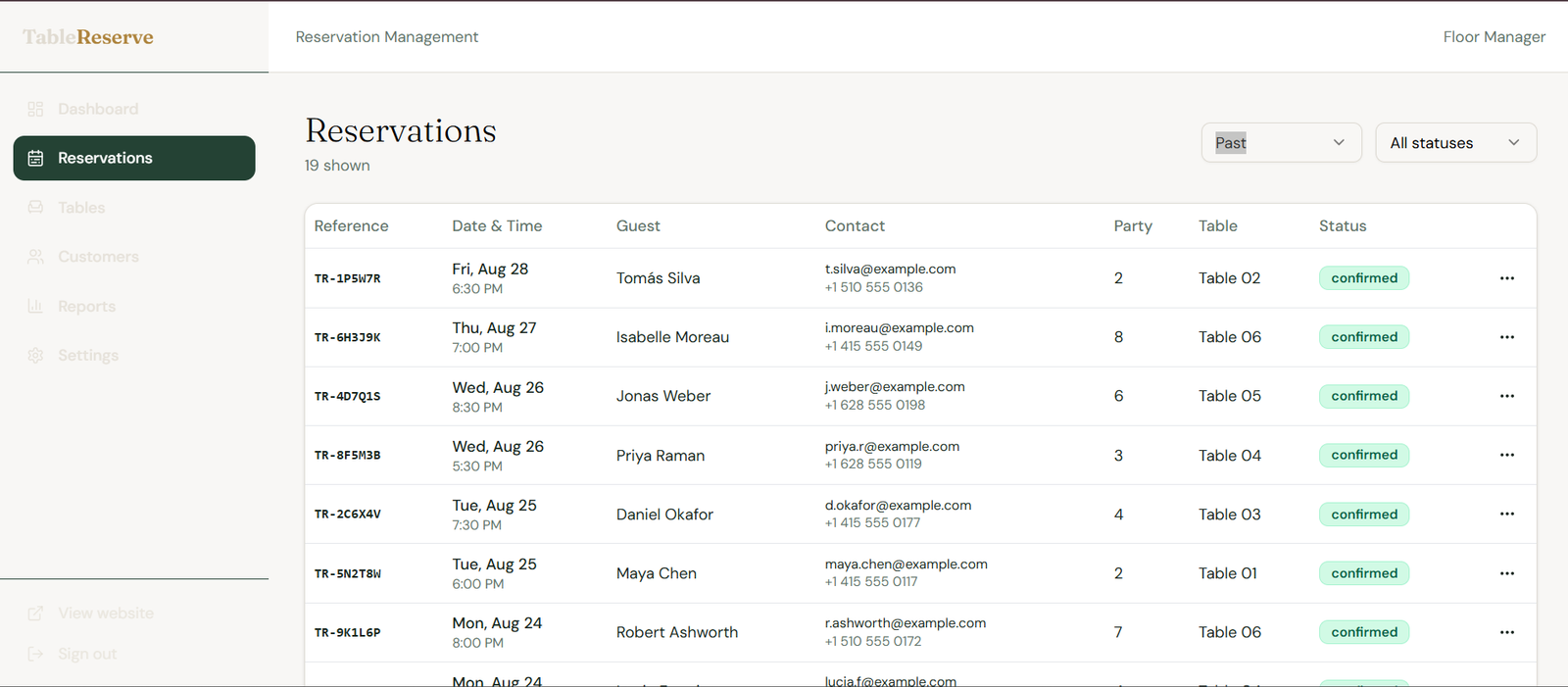
Task: Open more options for Daniel Okafor reservation
Action: [1507, 515]
